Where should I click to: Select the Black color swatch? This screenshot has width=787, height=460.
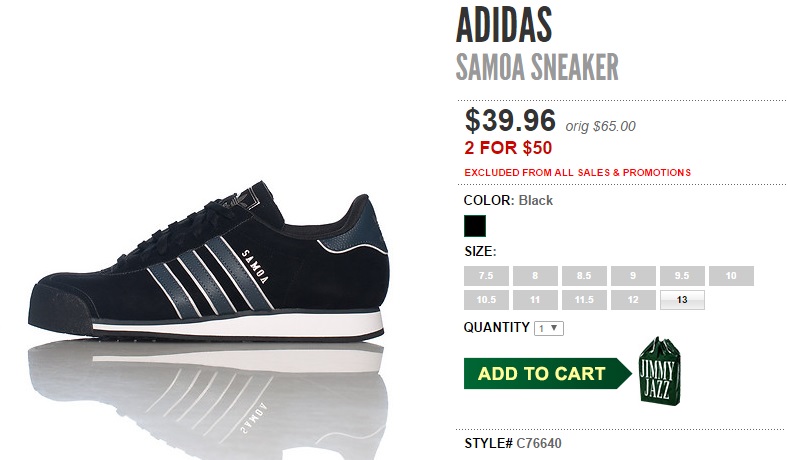pos(475,226)
